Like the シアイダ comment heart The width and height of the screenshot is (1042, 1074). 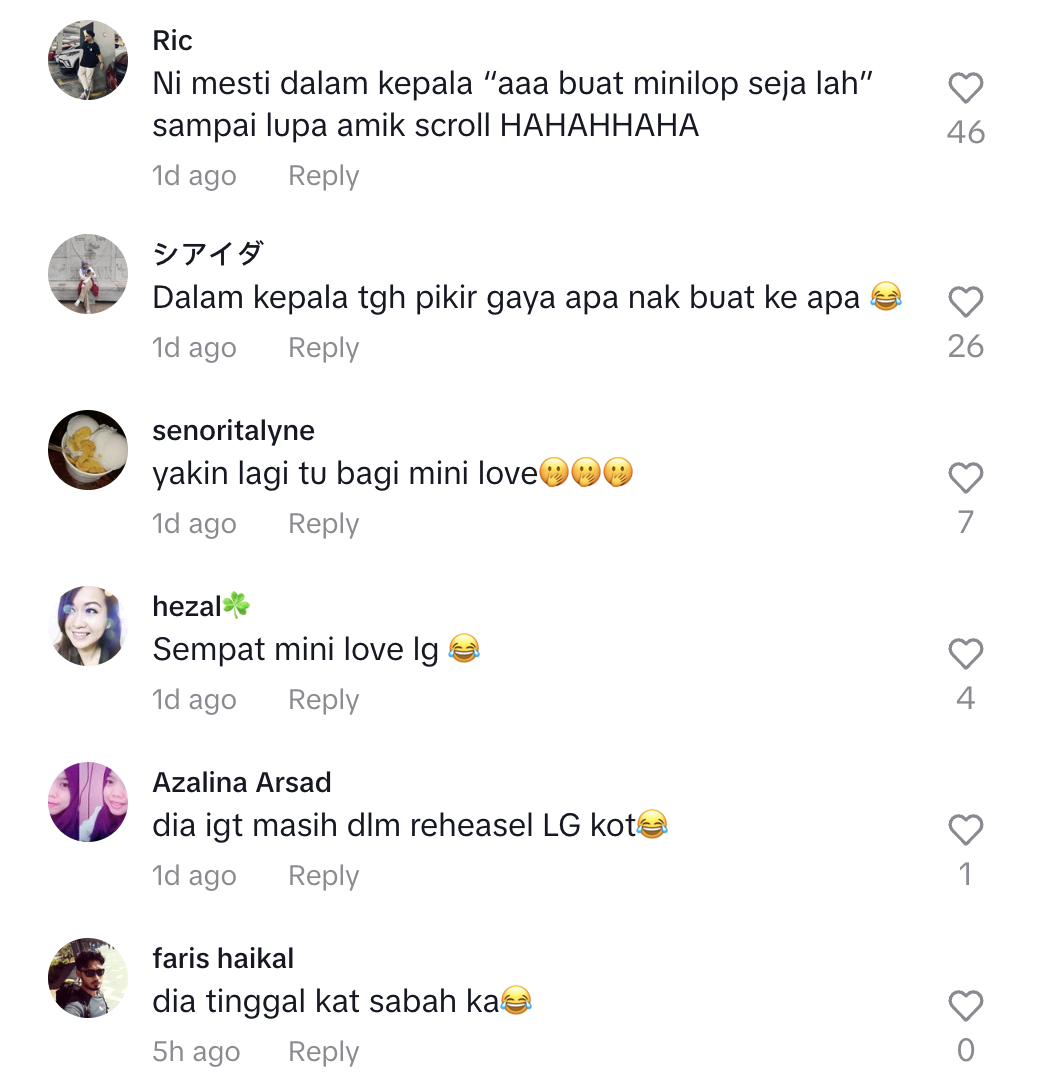pos(965,302)
